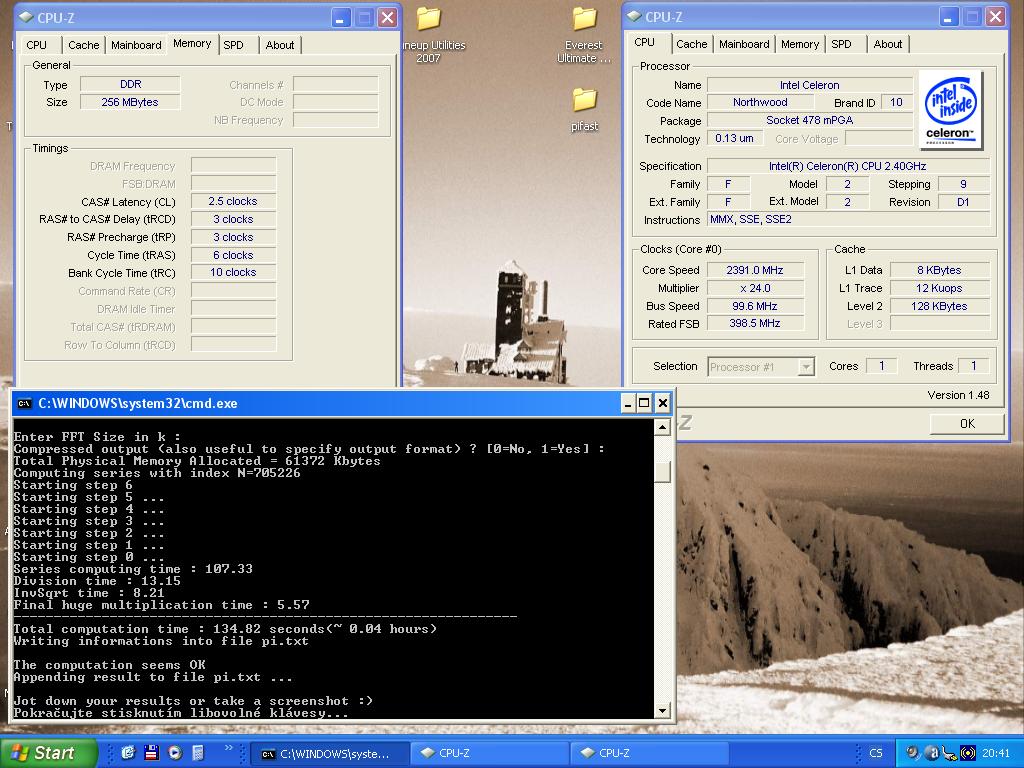
Task: Minimize the left CPU-Z window
Action: 340,18
